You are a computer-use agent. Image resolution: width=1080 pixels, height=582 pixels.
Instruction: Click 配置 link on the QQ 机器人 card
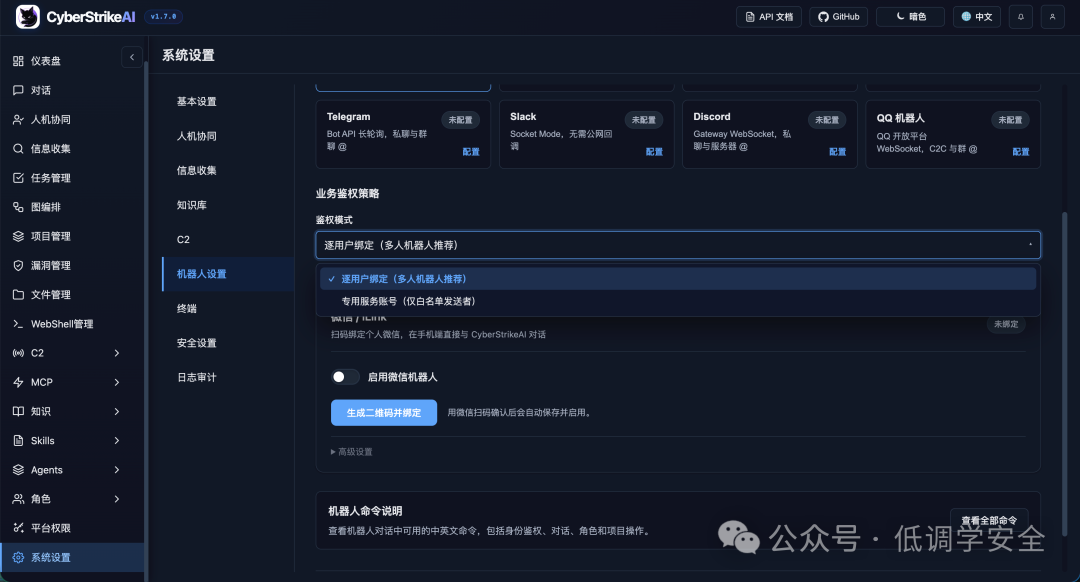1021,152
